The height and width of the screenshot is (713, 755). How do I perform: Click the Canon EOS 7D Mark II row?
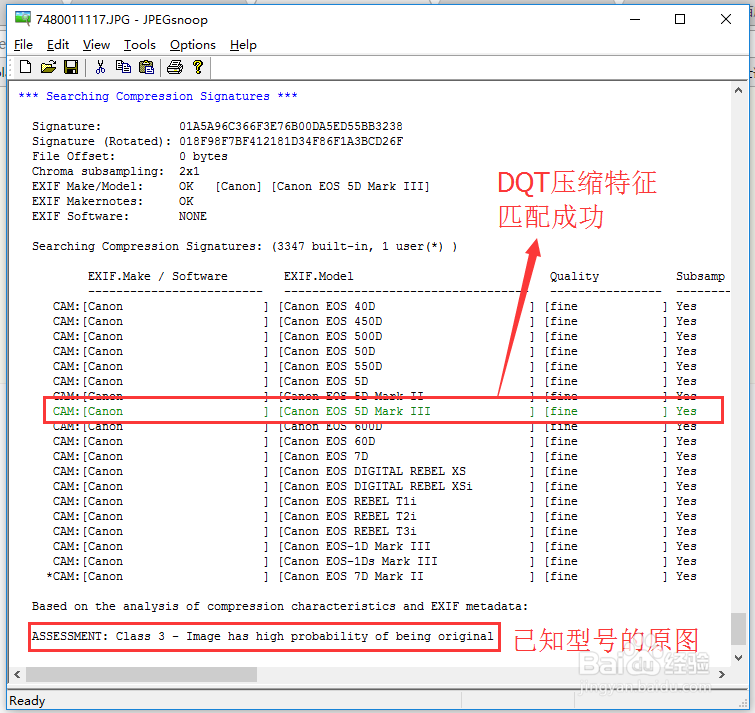[x=372, y=576]
